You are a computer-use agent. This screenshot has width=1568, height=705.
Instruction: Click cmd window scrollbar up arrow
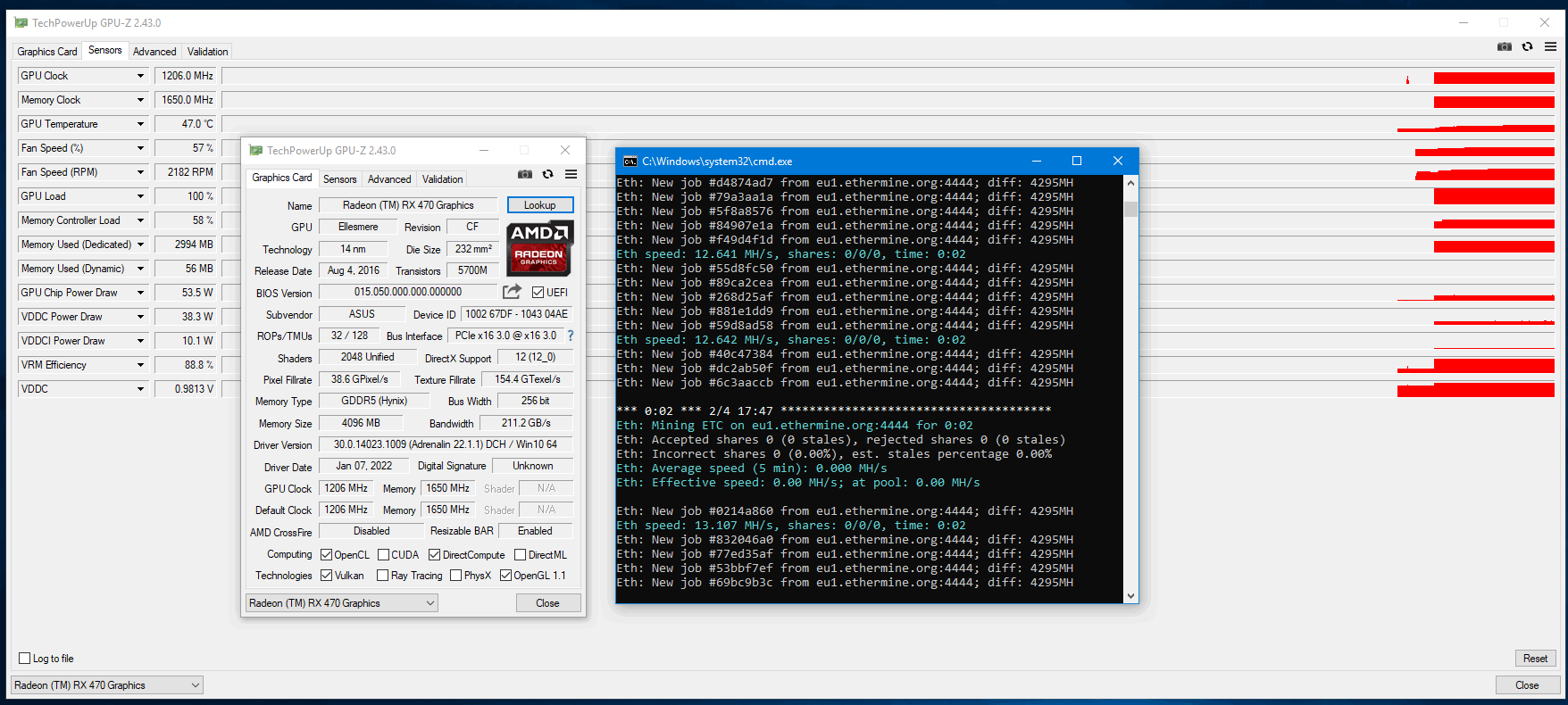(1131, 183)
